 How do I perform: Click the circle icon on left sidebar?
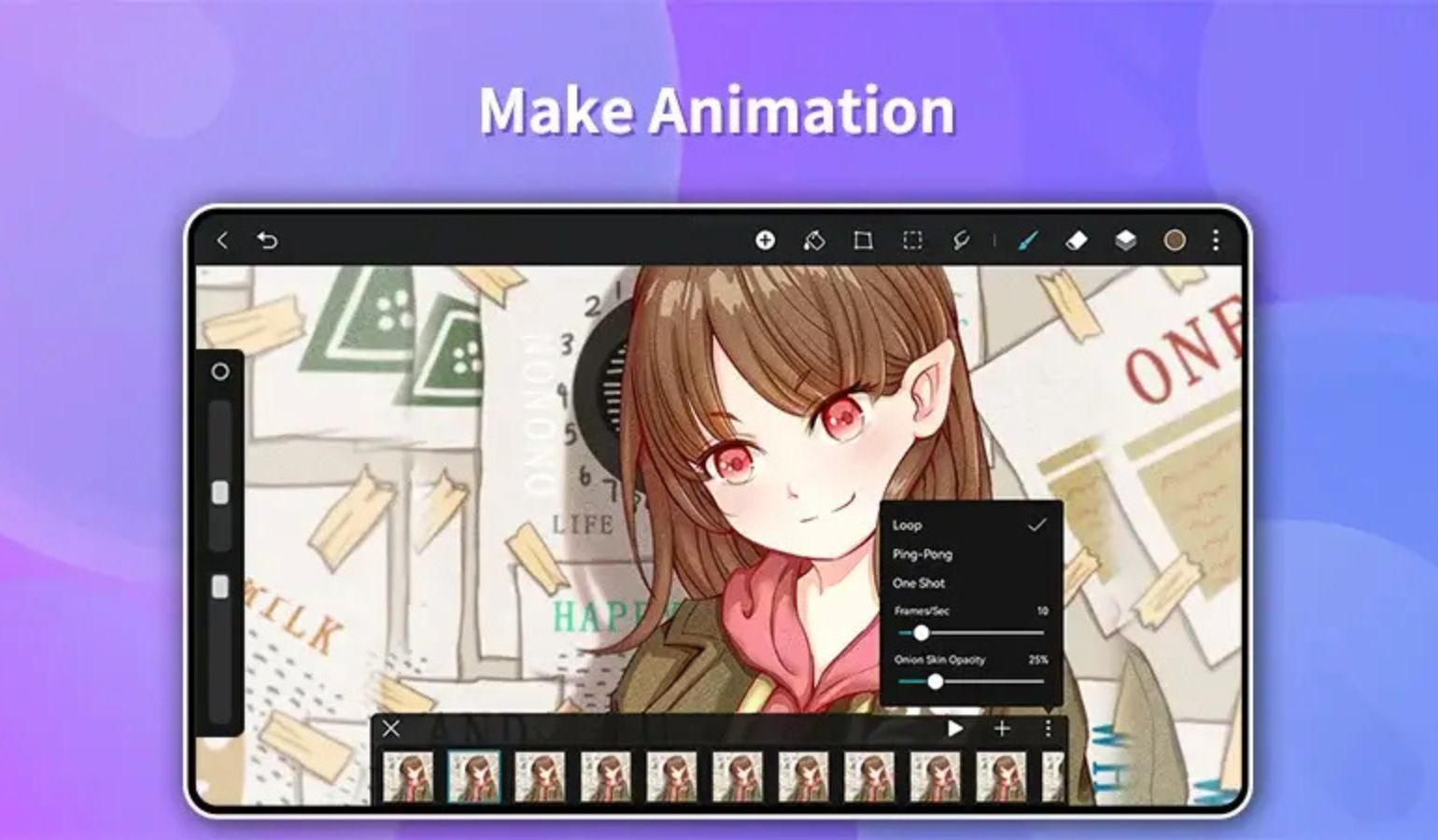point(220,371)
